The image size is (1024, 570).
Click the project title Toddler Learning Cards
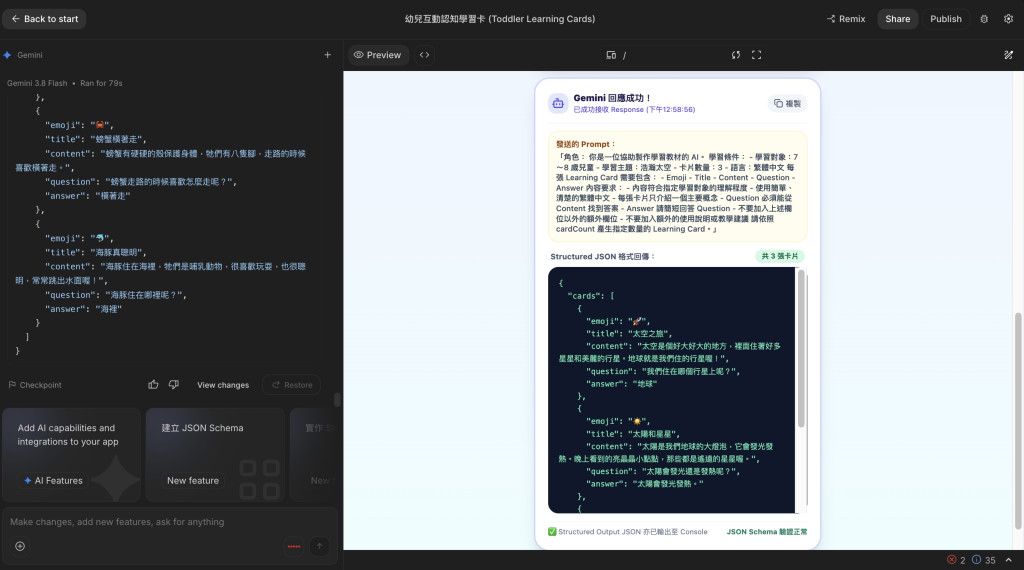(500, 19)
